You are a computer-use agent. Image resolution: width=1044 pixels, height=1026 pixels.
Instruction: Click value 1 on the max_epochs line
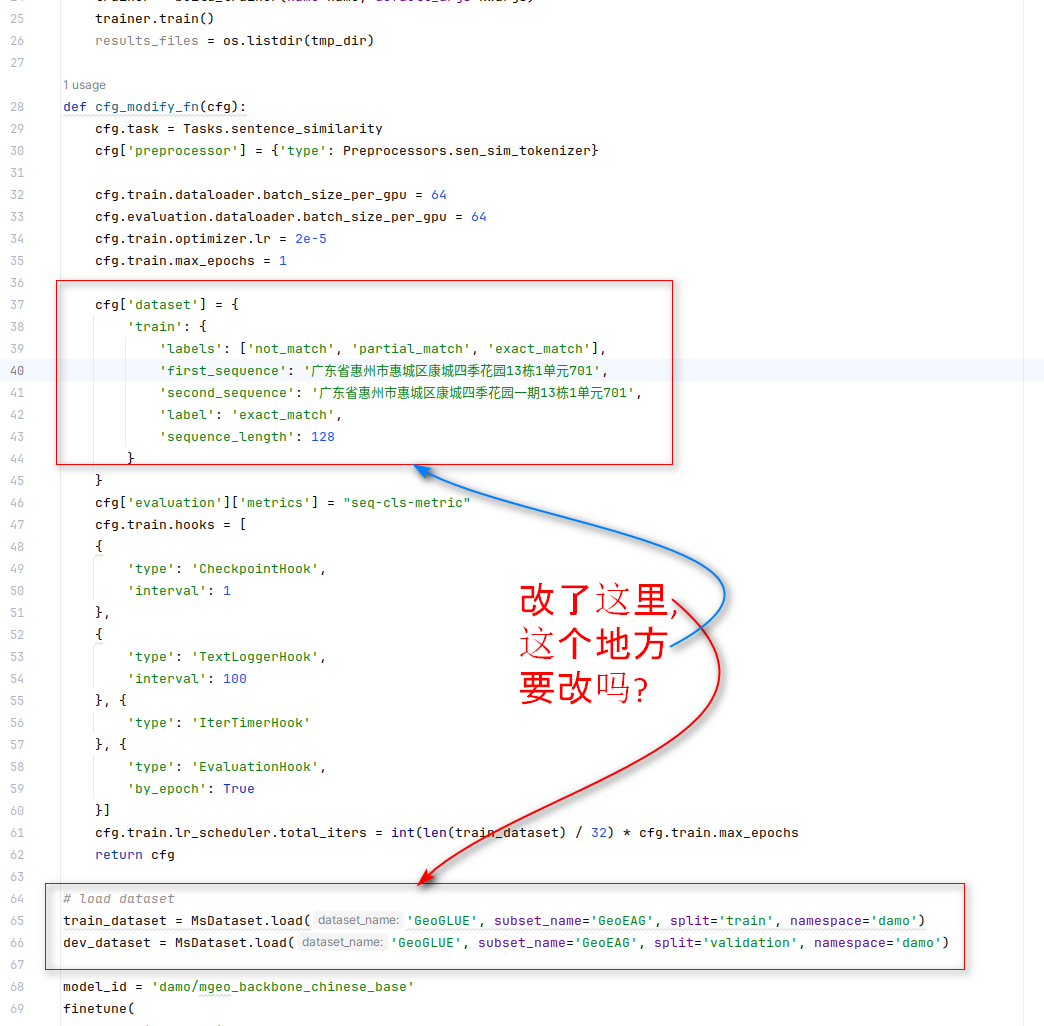(282, 260)
